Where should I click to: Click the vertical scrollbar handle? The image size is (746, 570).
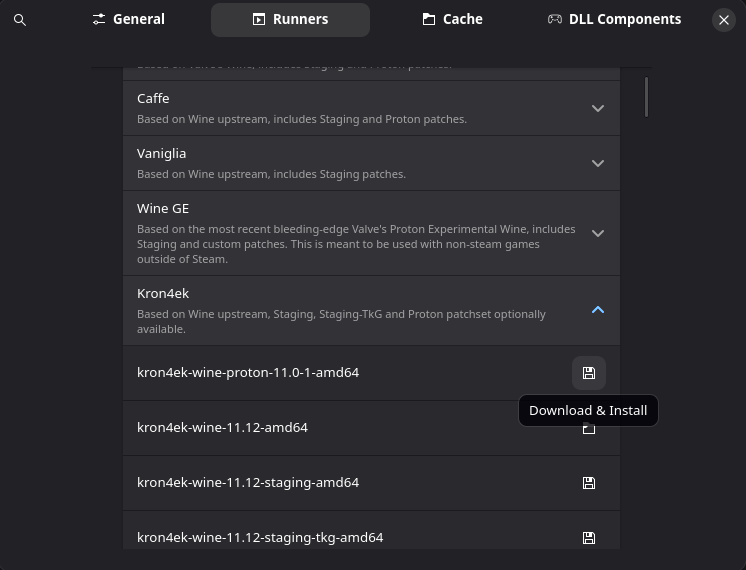coord(646,97)
